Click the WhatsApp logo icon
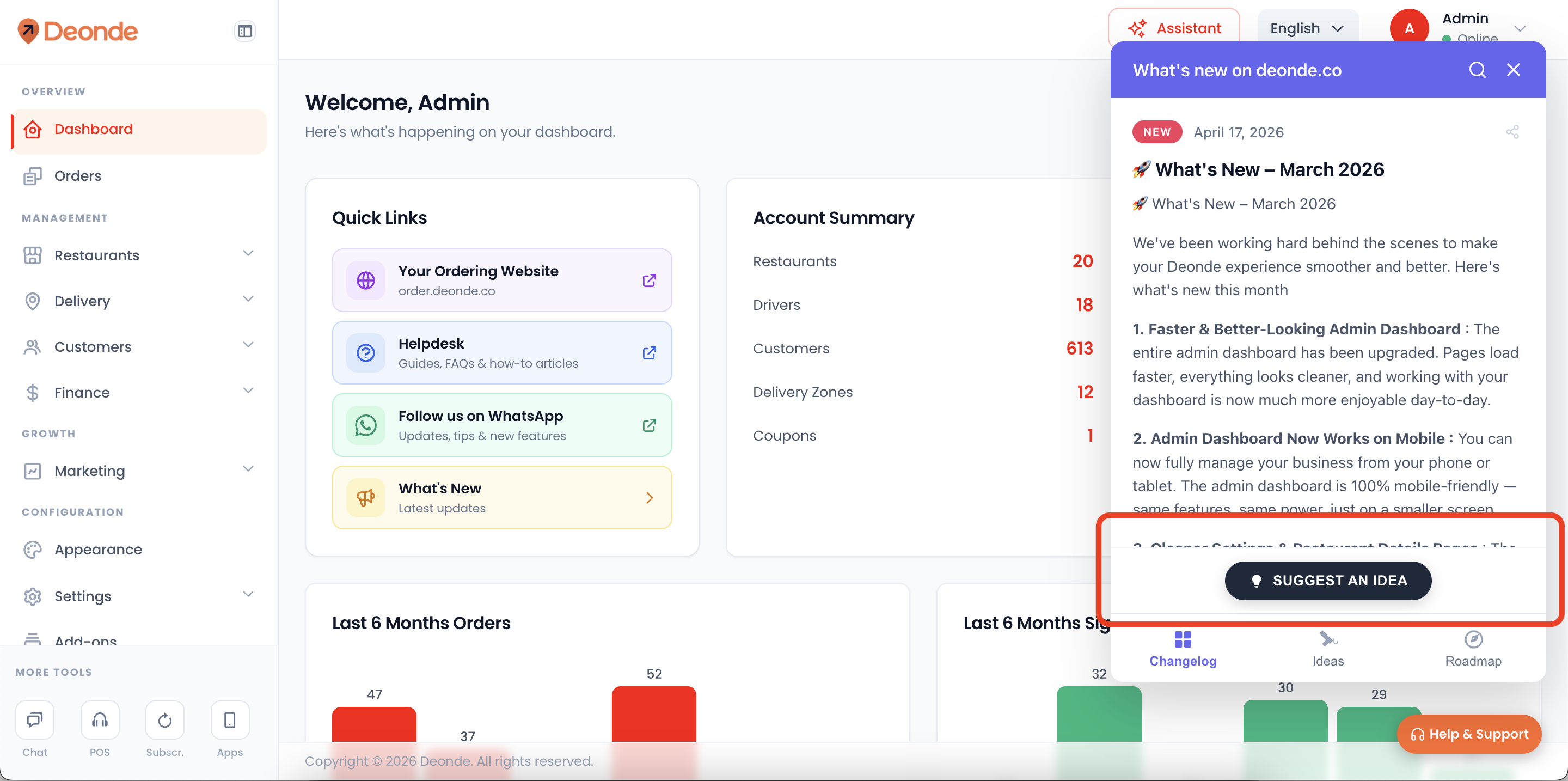 [x=366, y=425]
